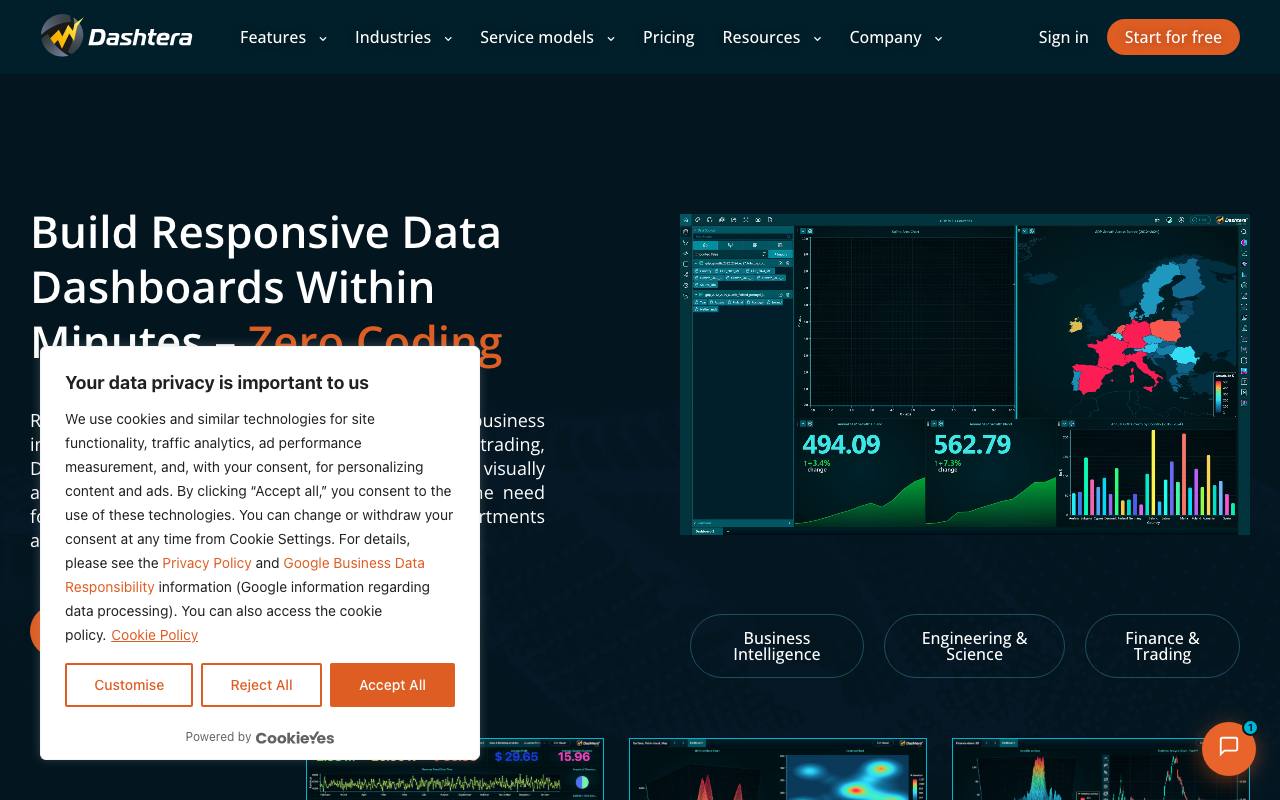Expand the Features menu chevron
1280x800 pixels.
click(x=323, y=38)
